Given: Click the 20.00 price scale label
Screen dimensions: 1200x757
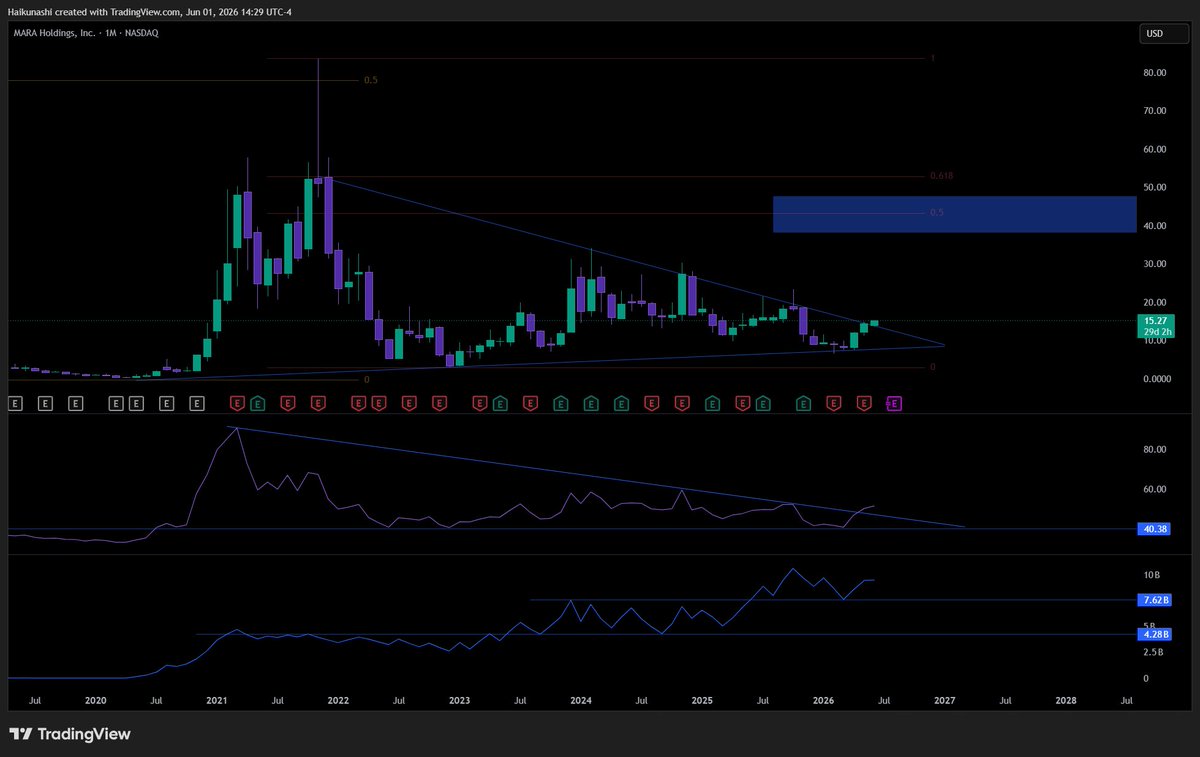Looking at the screenshot, I should [x=1155, y=302].
